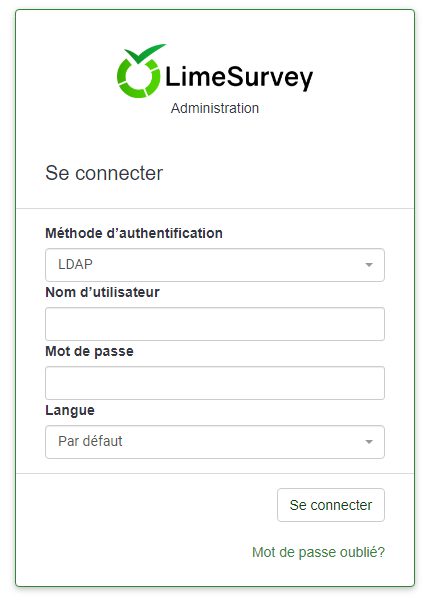Expand the Langue dropdown arrow
Image resolution: width=424 pixels, height=598 pixels.
pyautogui.click(x=369, y=442)
